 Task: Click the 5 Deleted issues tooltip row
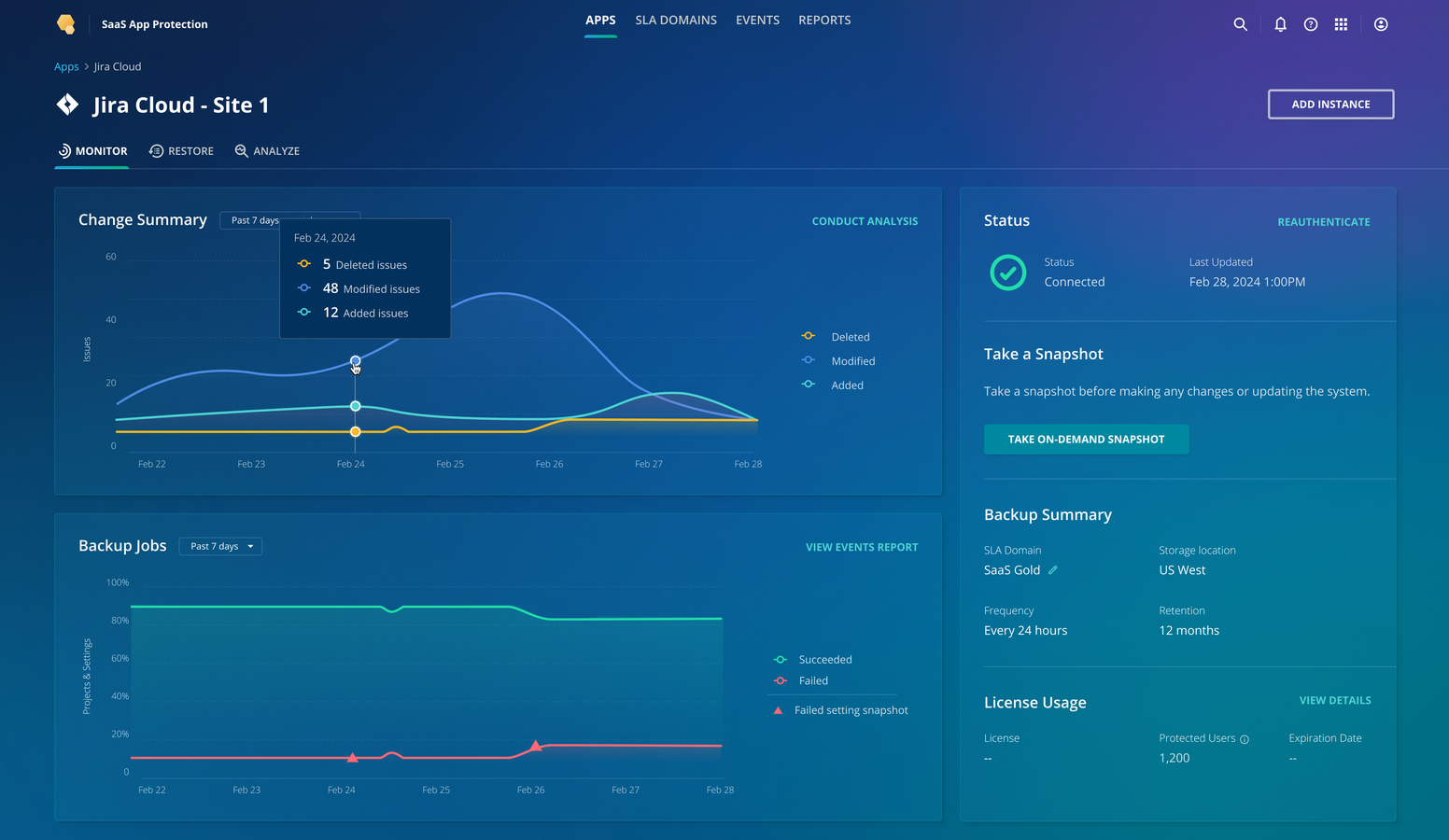point(353,264)
